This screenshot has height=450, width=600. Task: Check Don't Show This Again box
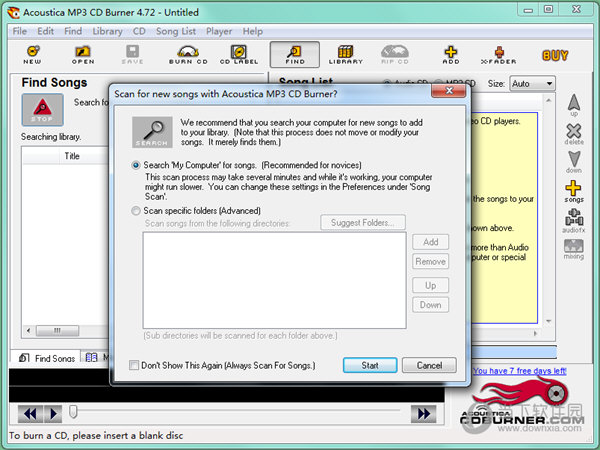pos(134,365)
